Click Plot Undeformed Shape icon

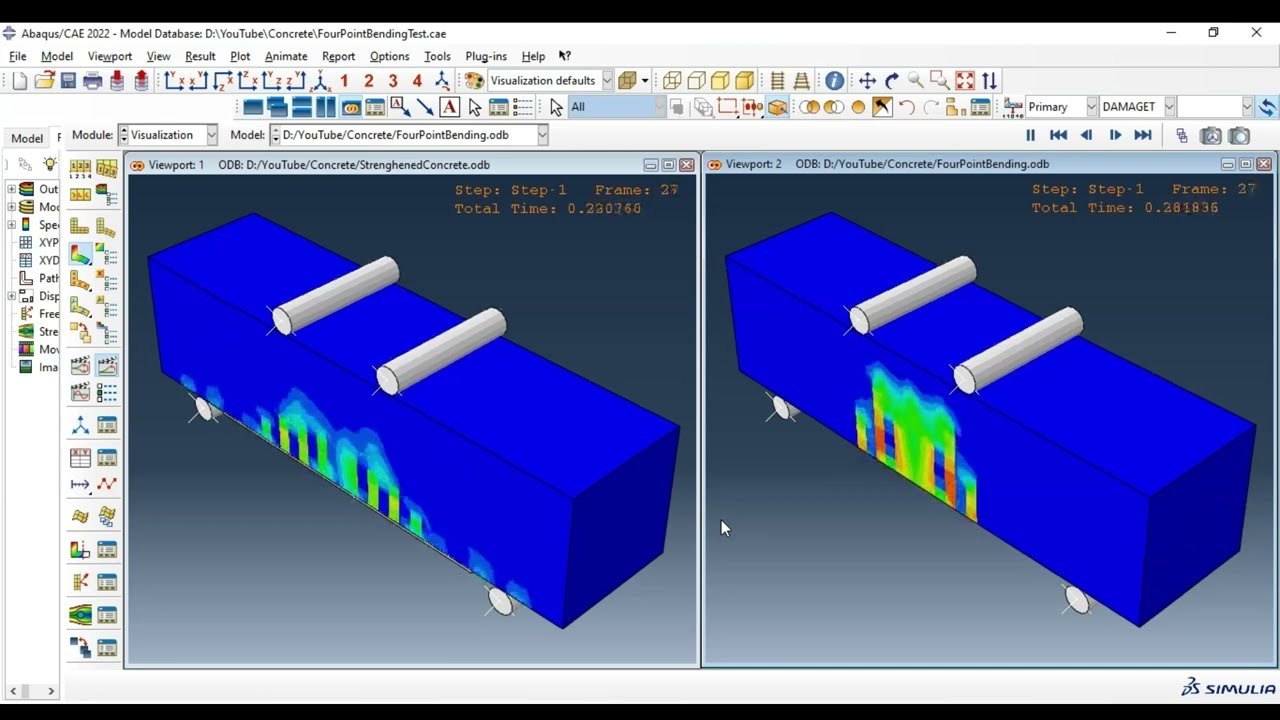(x=80, y=228)
